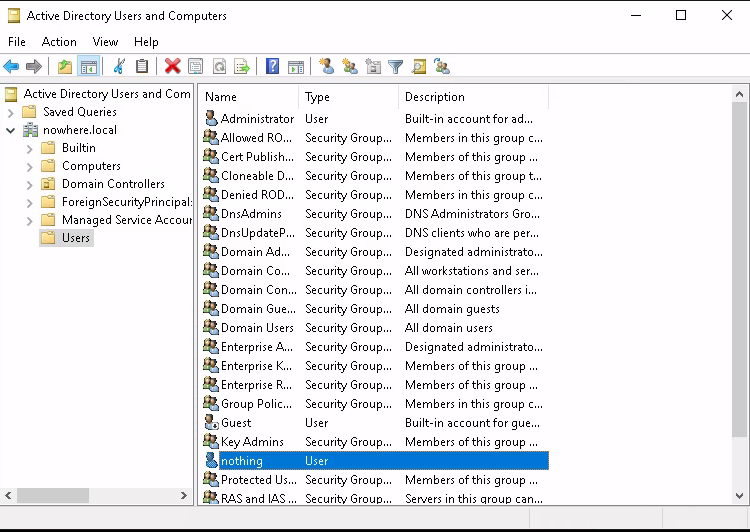Select the Domain Users row
The height and width of the screenshot is (532, 750).
pos(375,328)
